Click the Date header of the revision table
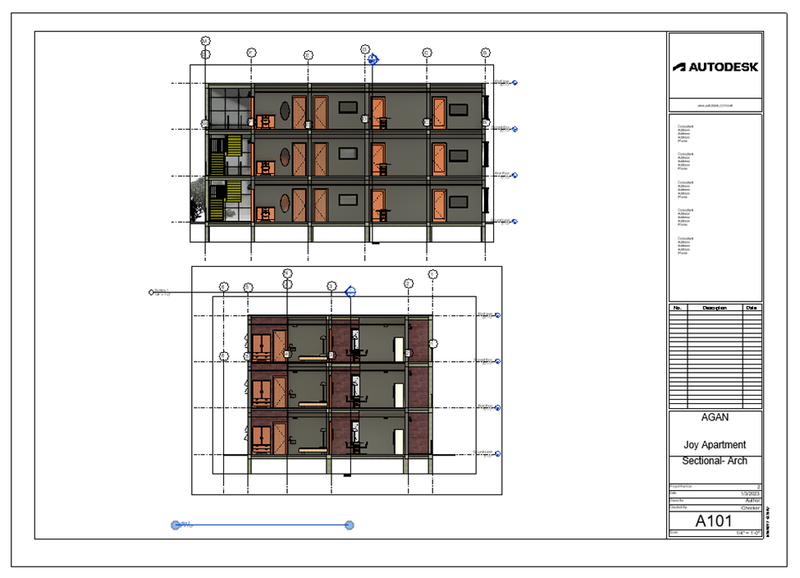This screenshot has width=800, height=578. tap(752, 308)
